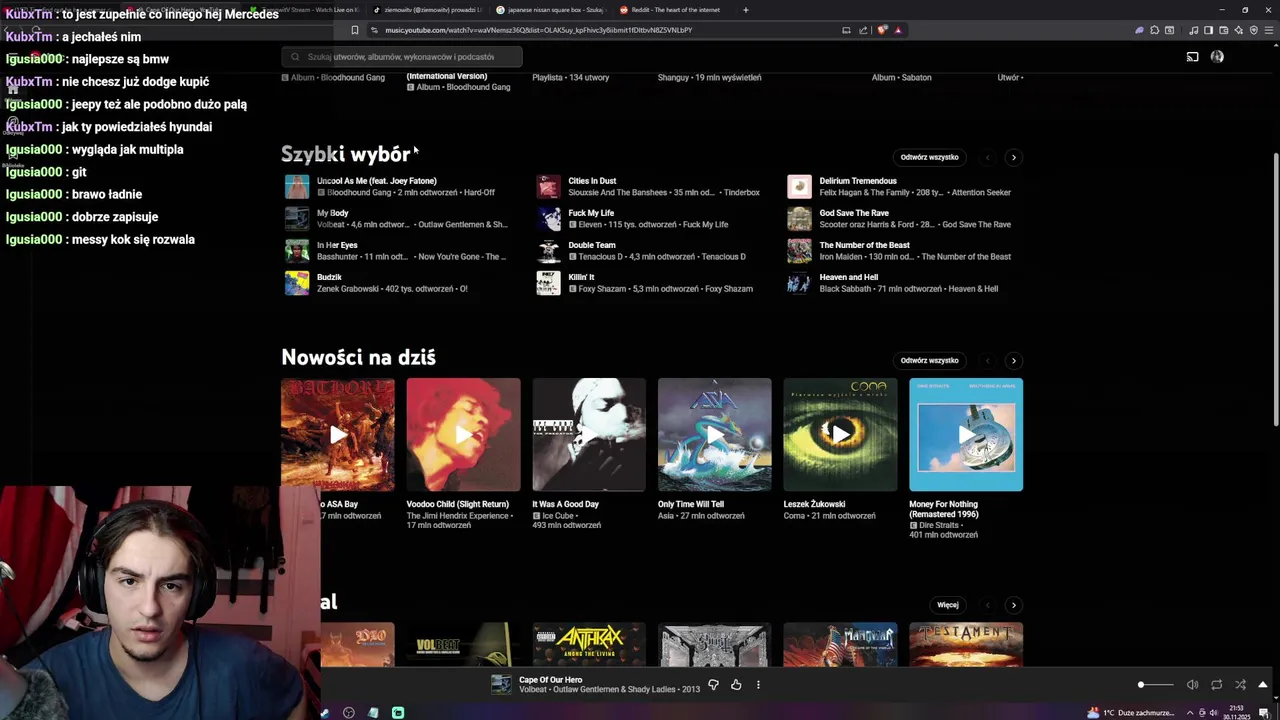This screenshot has height=720, width=1280.
Task: Click the Brave Rewards triangle icon
Action: pyautogui.click(x=898, y=30)
